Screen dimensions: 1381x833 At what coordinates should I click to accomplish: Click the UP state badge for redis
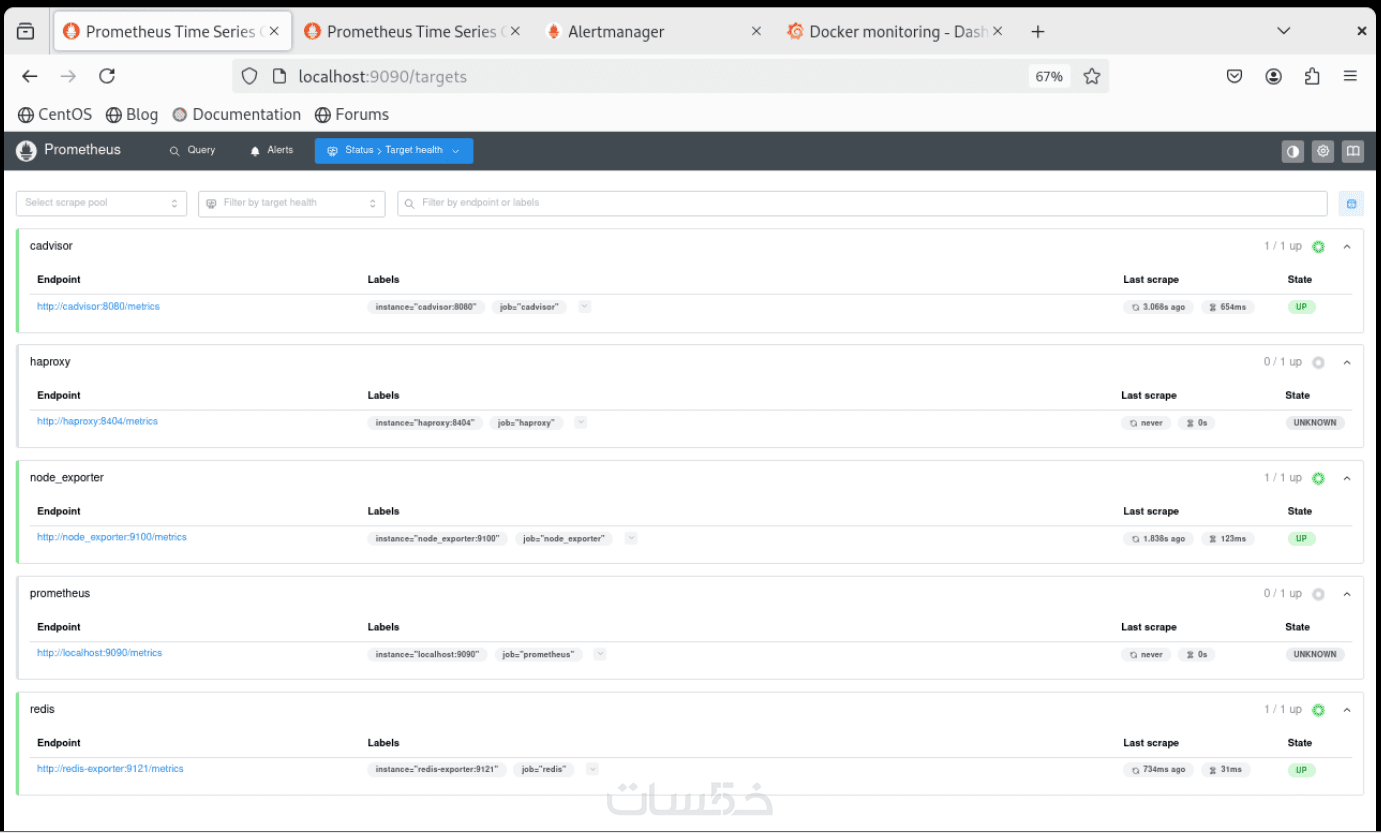click(1301, 770)
